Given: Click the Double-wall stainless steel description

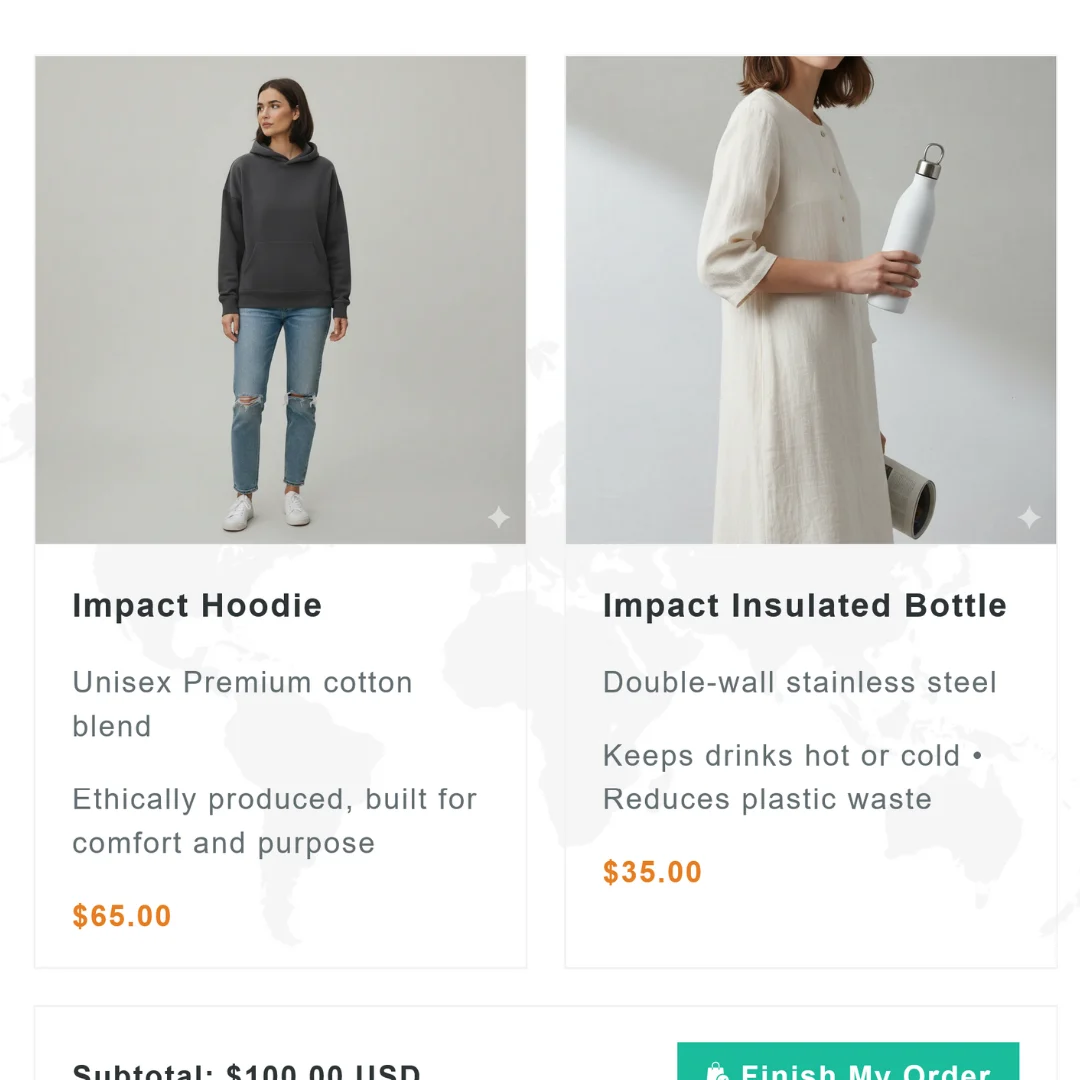Looking at the screenshot, I should pos(799,683).
